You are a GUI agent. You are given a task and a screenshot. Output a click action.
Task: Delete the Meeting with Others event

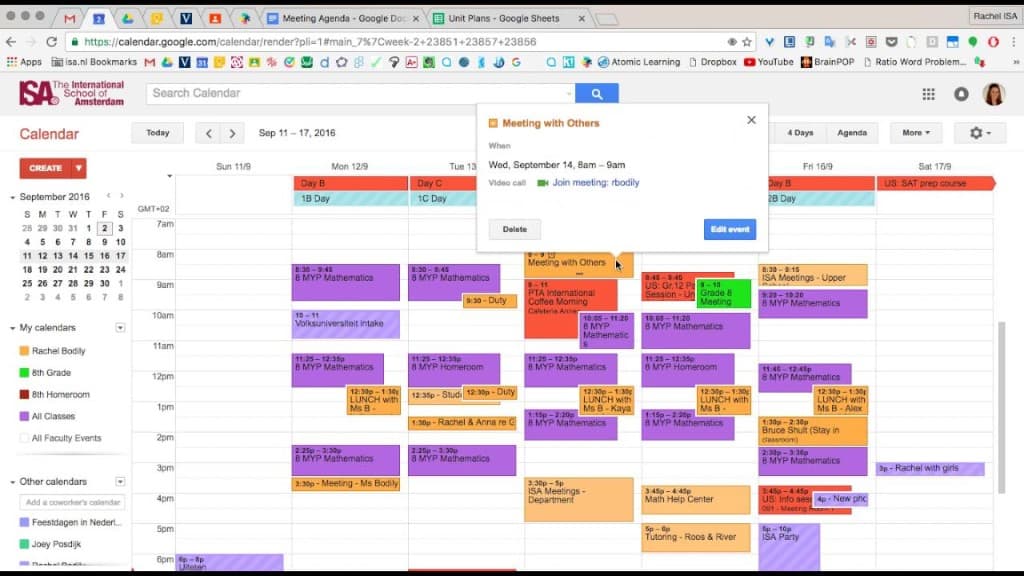(x=515, y=229)
